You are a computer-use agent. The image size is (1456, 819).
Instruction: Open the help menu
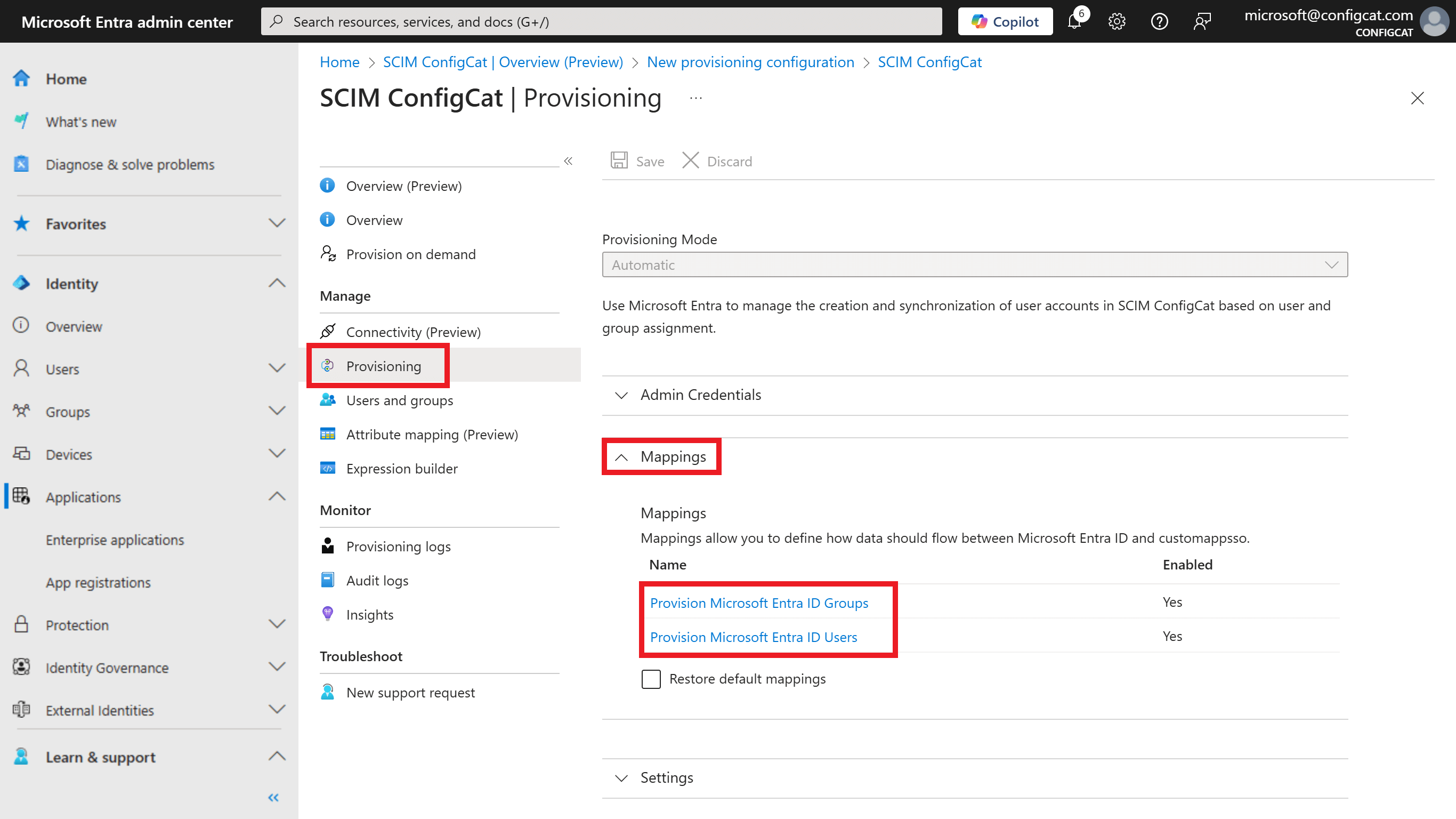1159,21
